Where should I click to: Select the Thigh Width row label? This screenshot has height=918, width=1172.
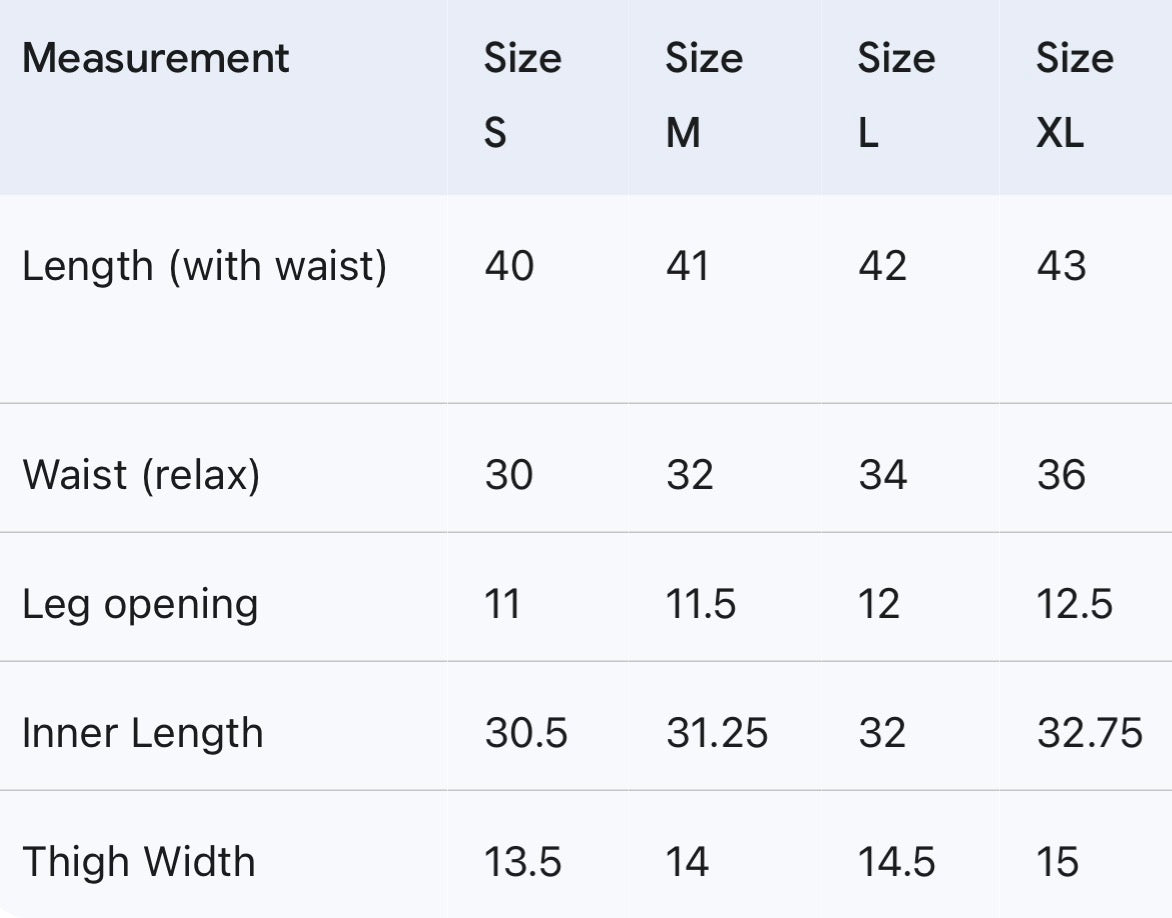tap(138, 862)
